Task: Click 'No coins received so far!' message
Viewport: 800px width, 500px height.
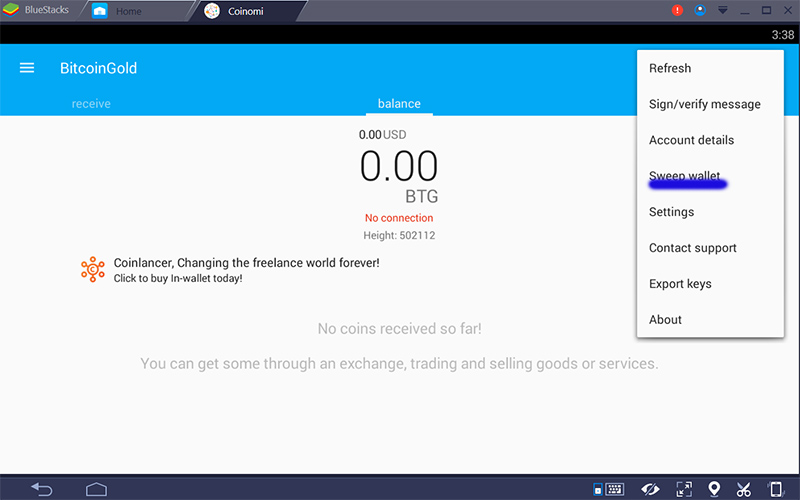Action: 399,329
